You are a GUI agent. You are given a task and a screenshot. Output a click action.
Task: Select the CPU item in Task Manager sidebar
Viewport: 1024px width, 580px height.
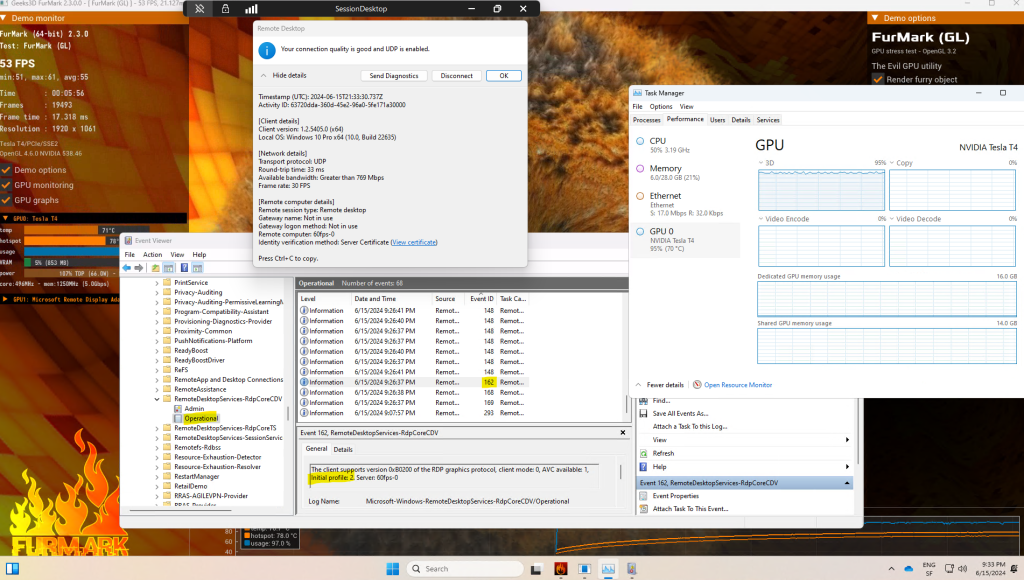pos(686,145)
